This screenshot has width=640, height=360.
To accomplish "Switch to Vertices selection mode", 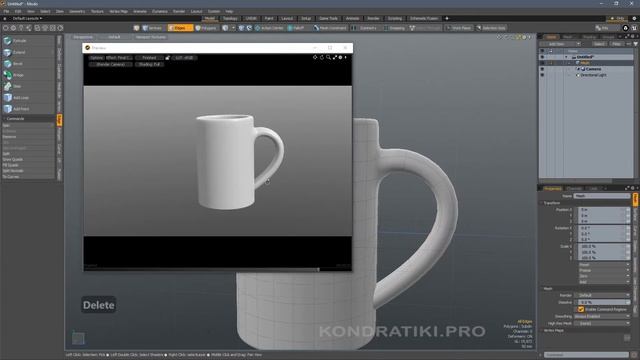I will coord(153,28).
